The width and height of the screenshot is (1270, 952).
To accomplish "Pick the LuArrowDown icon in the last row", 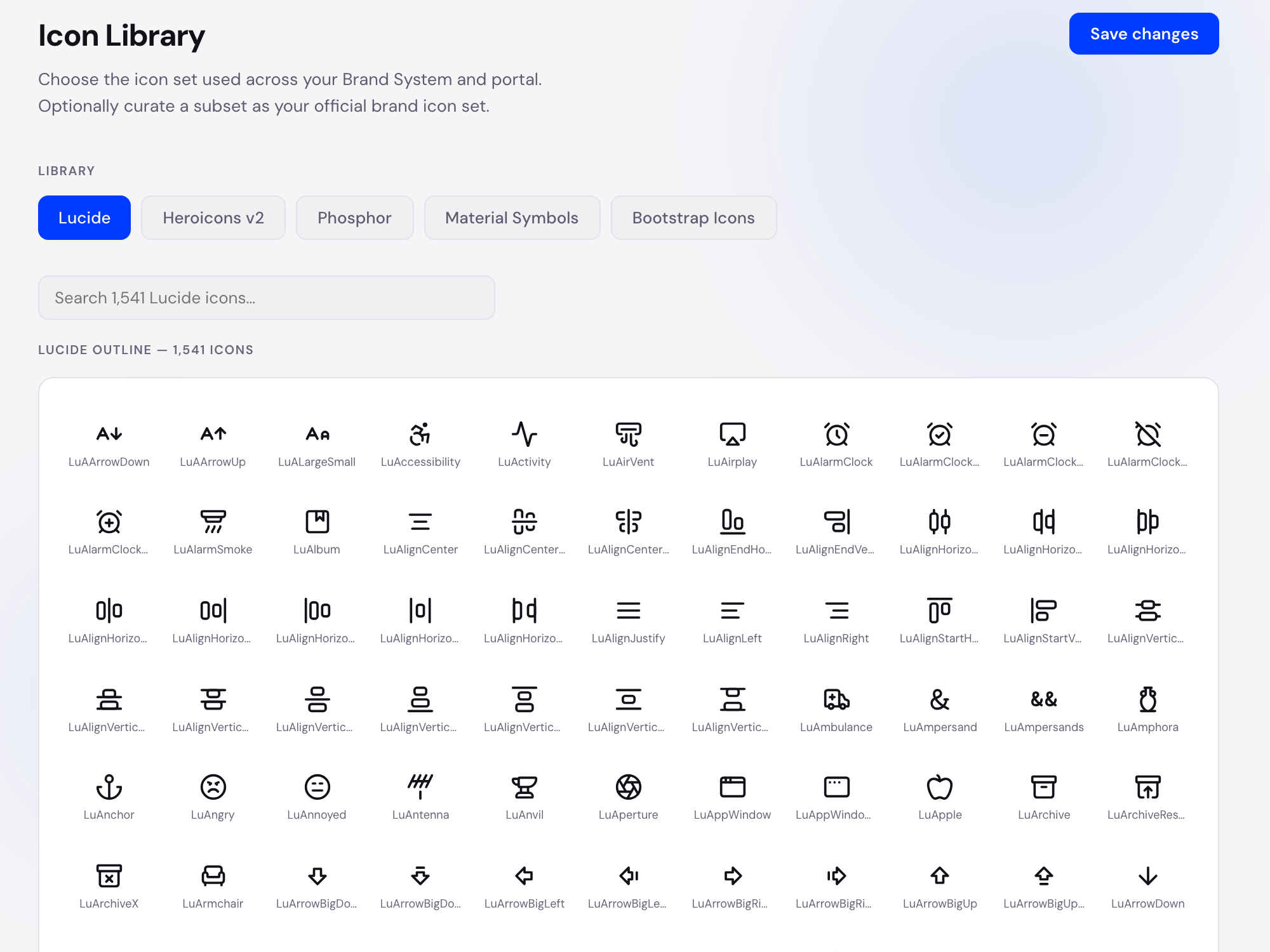I will pyautogui.click(x=1148, y=876).
